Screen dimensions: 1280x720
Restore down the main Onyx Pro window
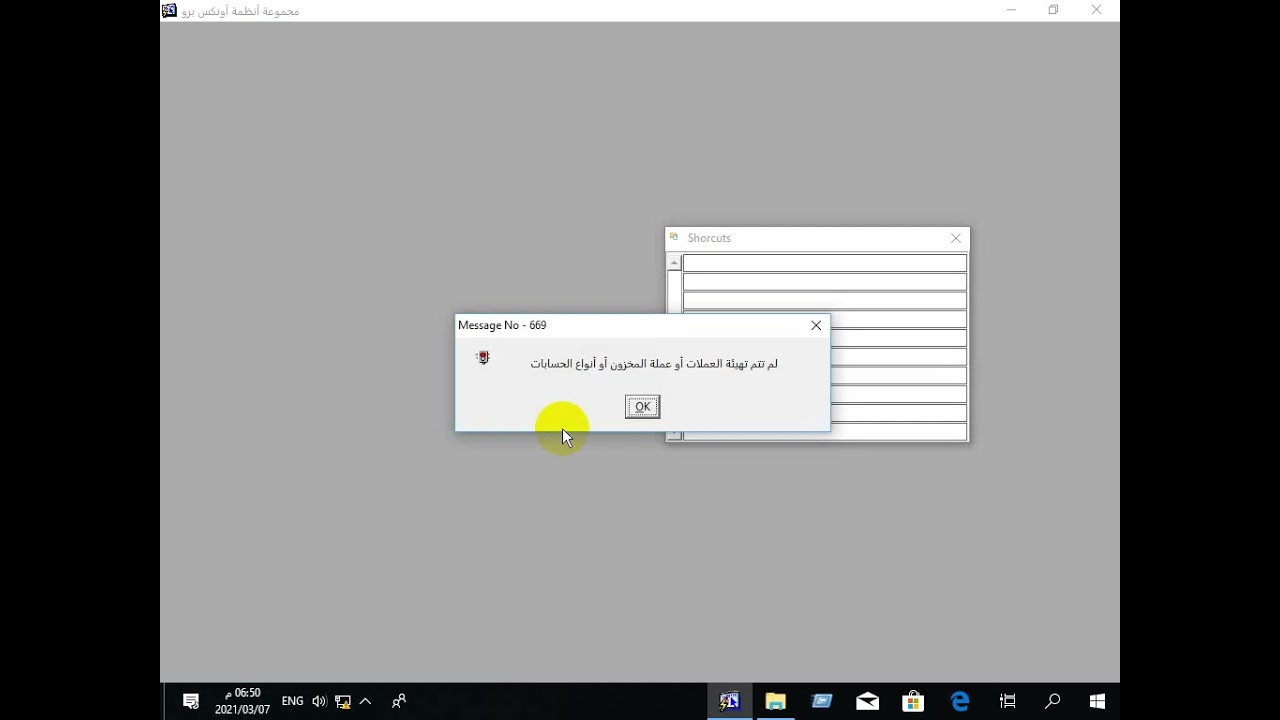pos(1053,10)
